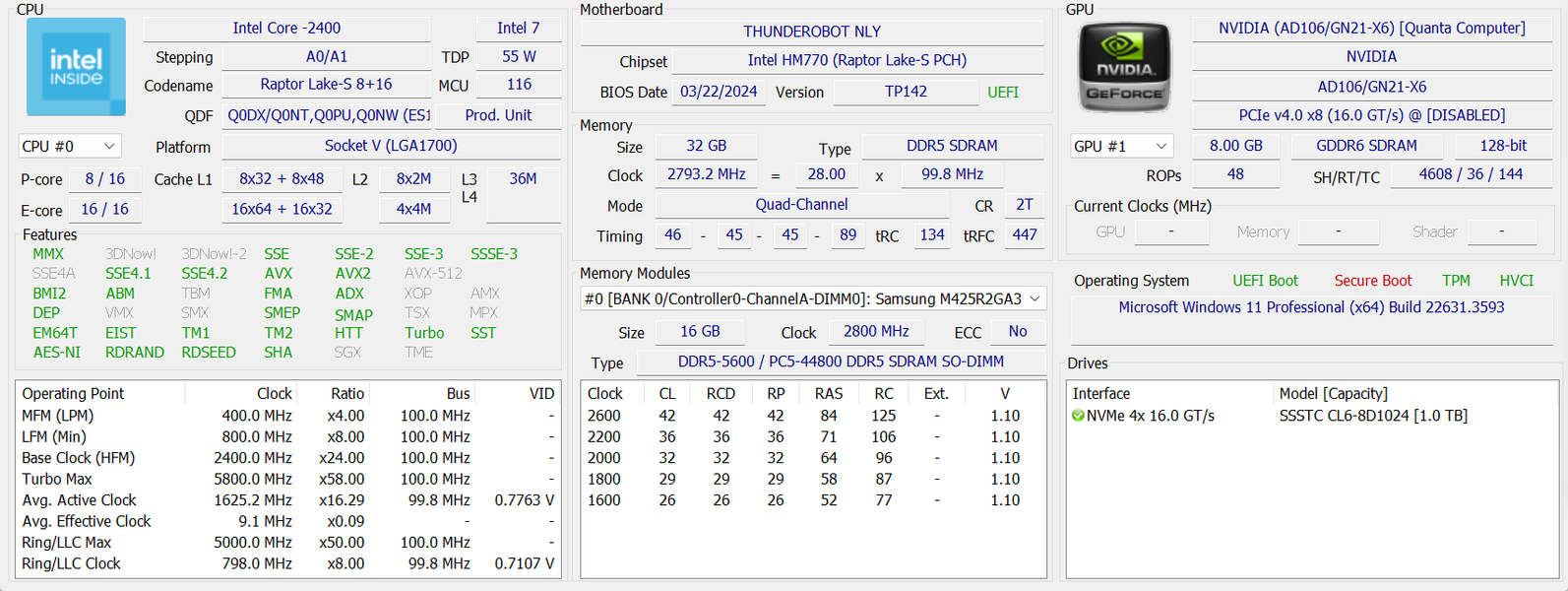Viewport: 1568px width, 591px height.
Task: Click the RDSEED feature label
Action: pos(209,352)
